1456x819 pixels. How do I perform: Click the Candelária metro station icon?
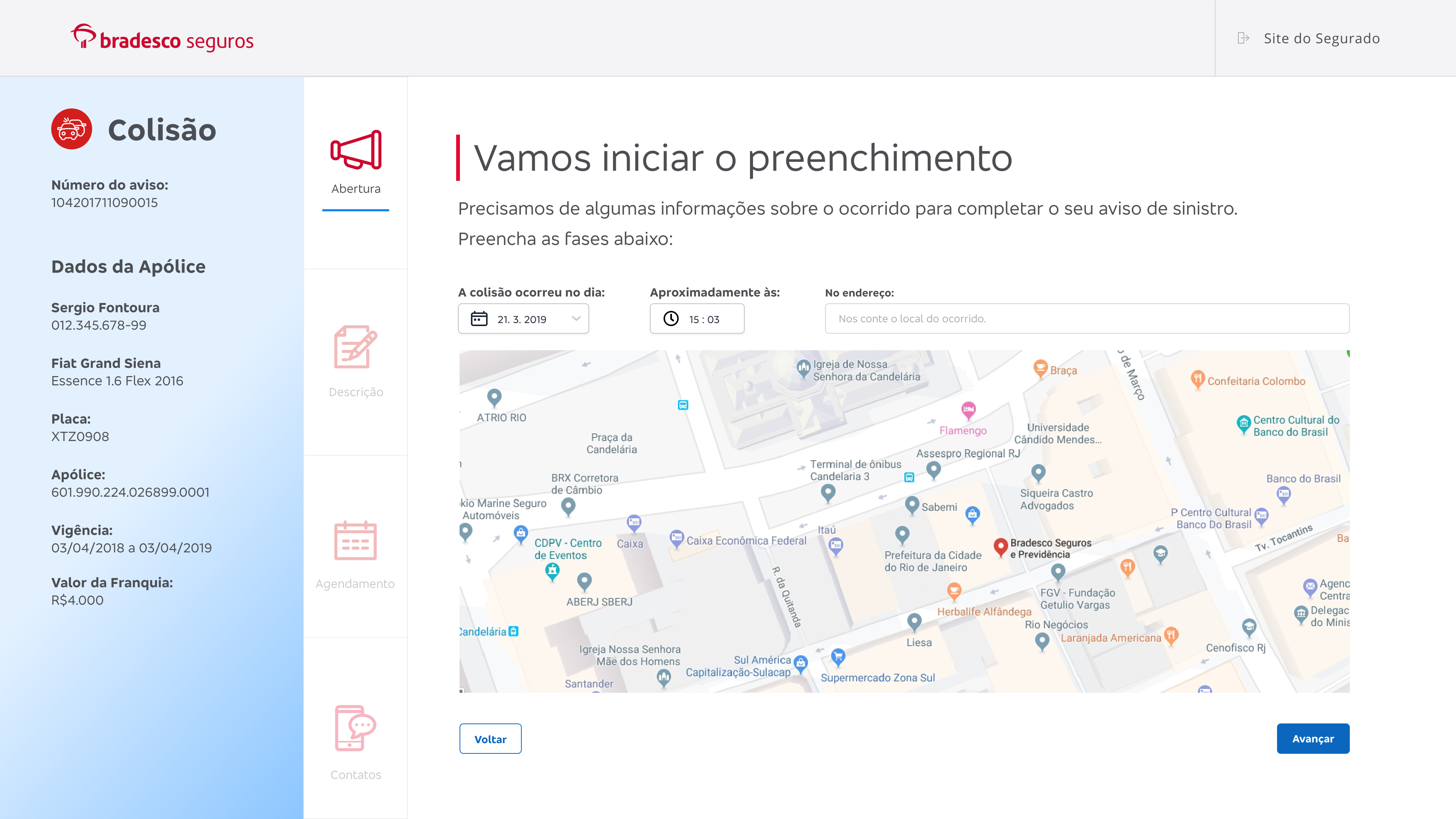513,631
